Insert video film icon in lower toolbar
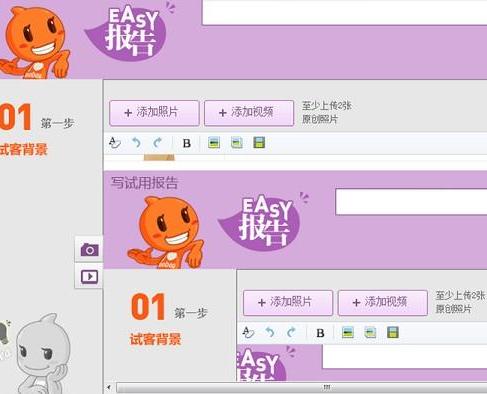Screen dimensions: 487x394 (x=393, y=332)
